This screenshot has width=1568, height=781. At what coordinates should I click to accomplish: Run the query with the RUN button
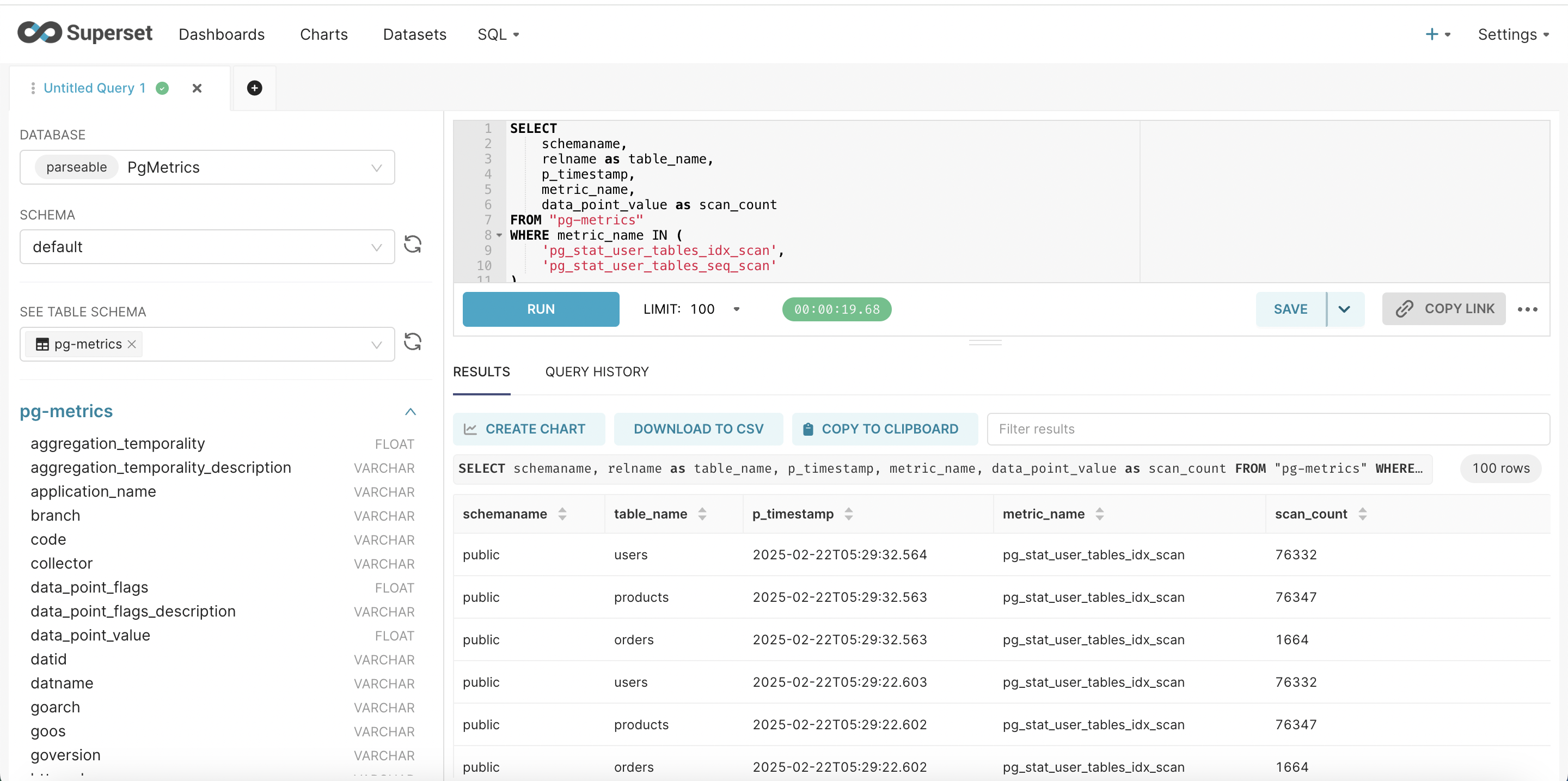pos(541,309)
